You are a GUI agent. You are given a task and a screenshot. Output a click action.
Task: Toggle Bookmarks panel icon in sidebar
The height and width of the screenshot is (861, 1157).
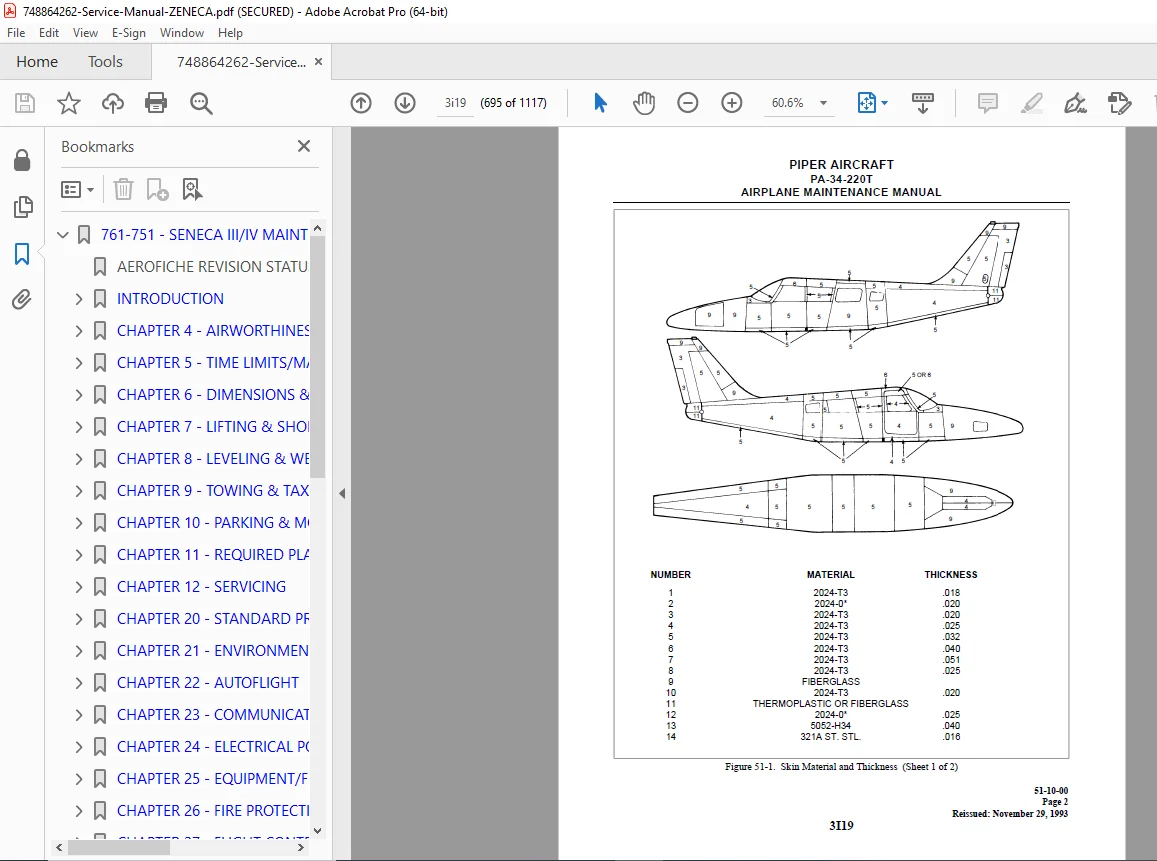(22, 254)
